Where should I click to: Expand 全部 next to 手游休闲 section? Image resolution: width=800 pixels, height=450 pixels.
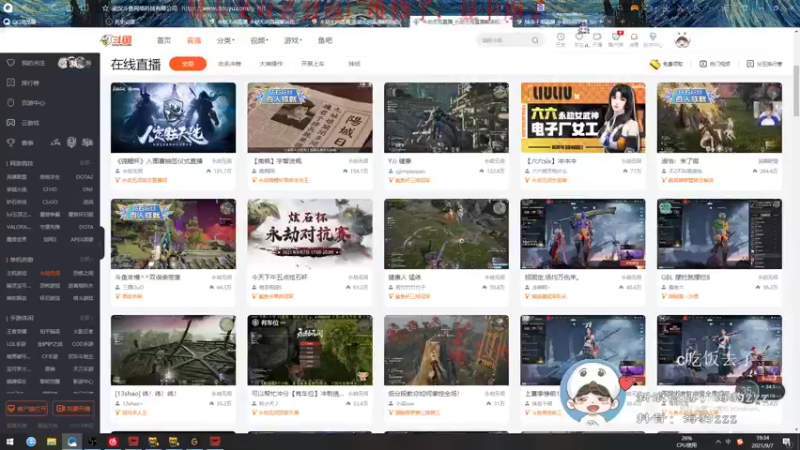(x=86, y=318)
